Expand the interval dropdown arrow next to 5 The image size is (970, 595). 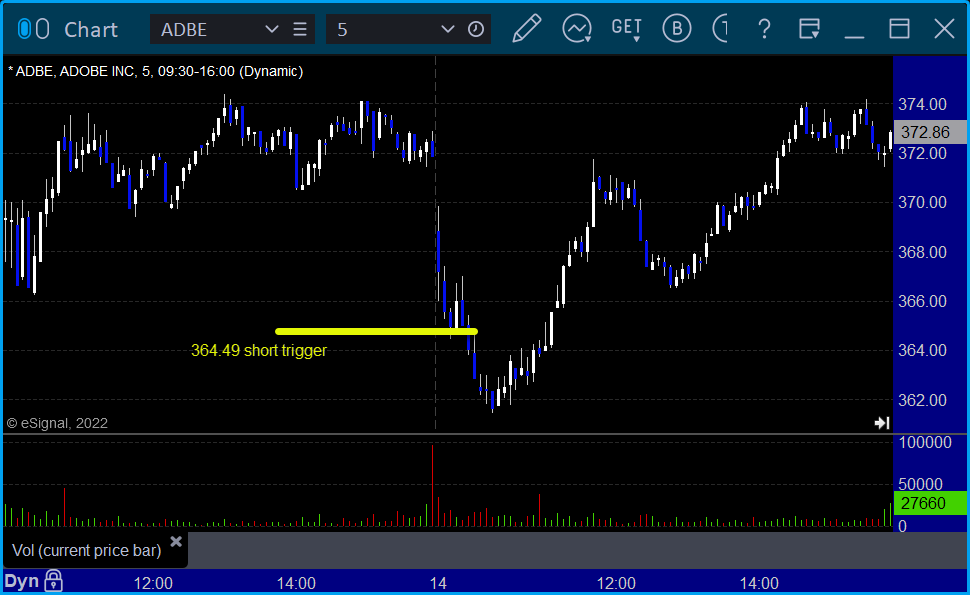tap(447, 29)
